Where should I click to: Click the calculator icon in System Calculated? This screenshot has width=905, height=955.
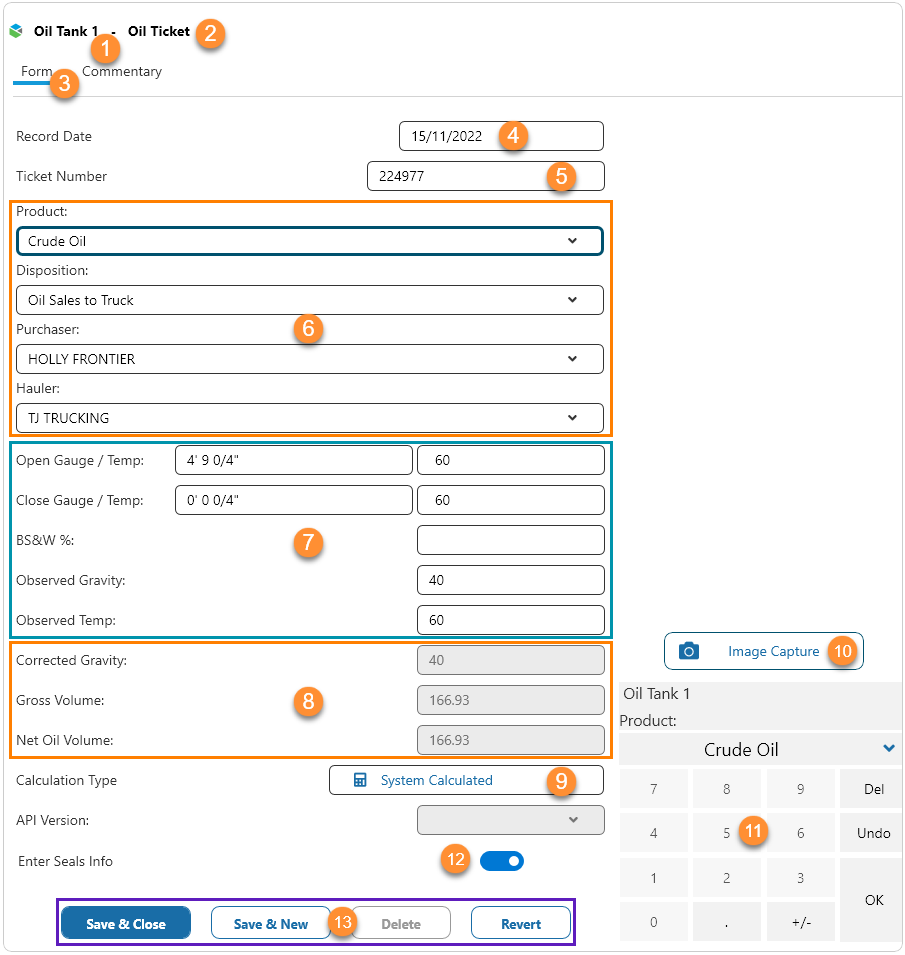coord(360,780)
